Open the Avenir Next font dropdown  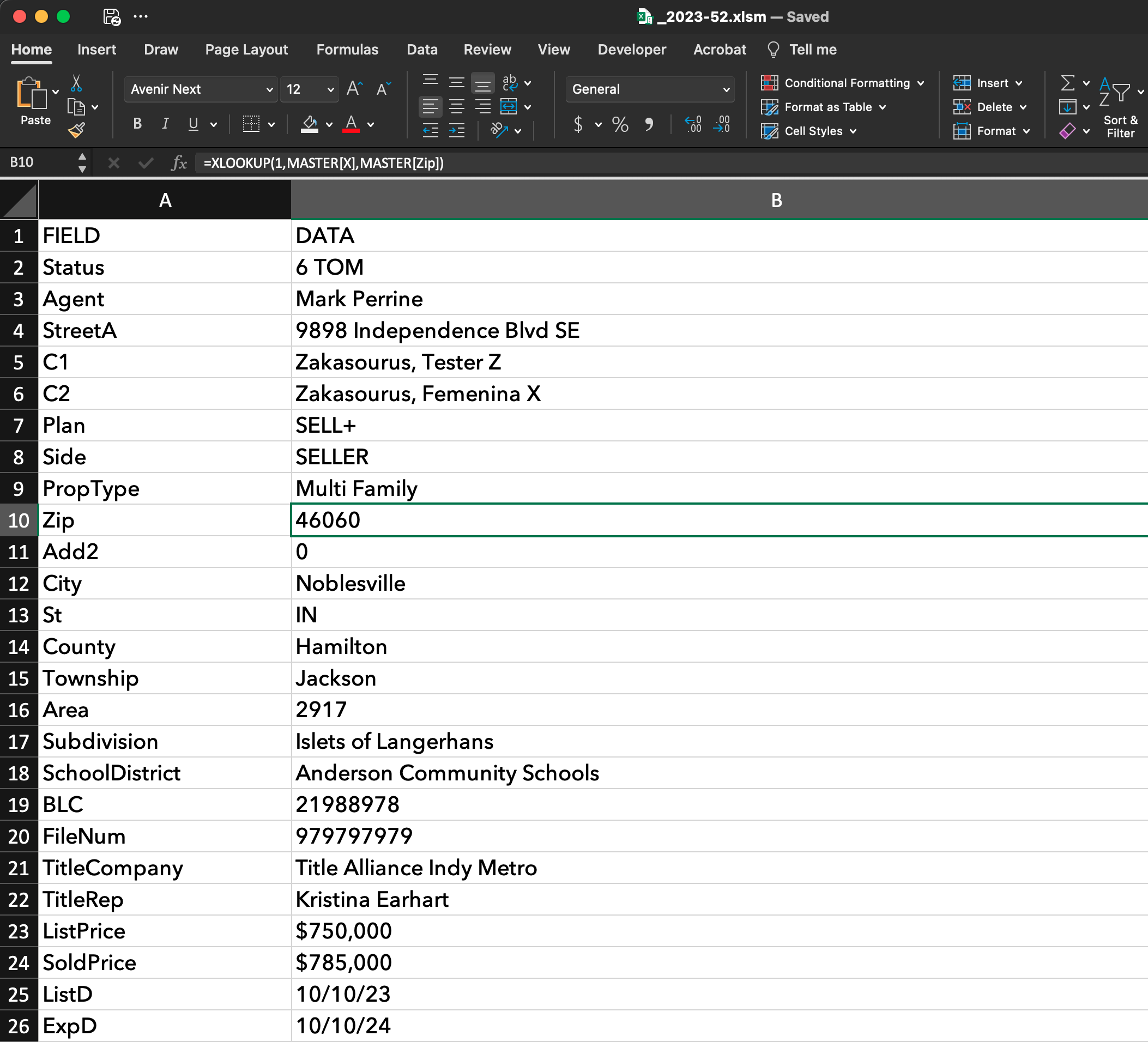[269, 89]
